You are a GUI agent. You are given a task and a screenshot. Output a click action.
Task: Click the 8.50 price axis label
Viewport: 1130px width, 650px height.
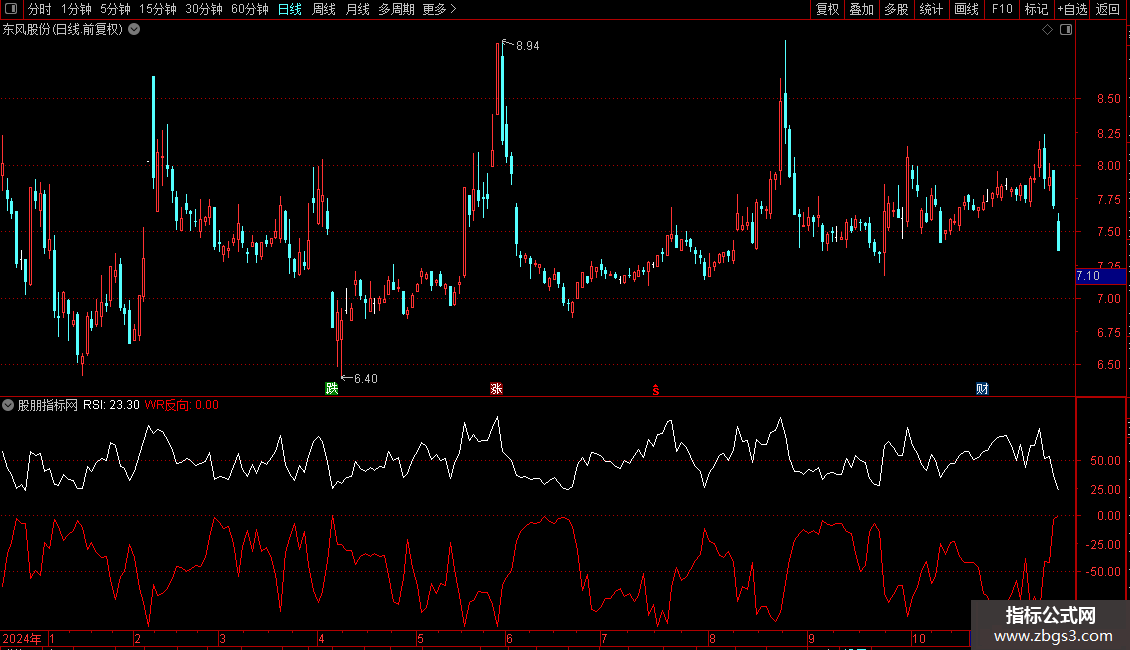[1108, 99]
